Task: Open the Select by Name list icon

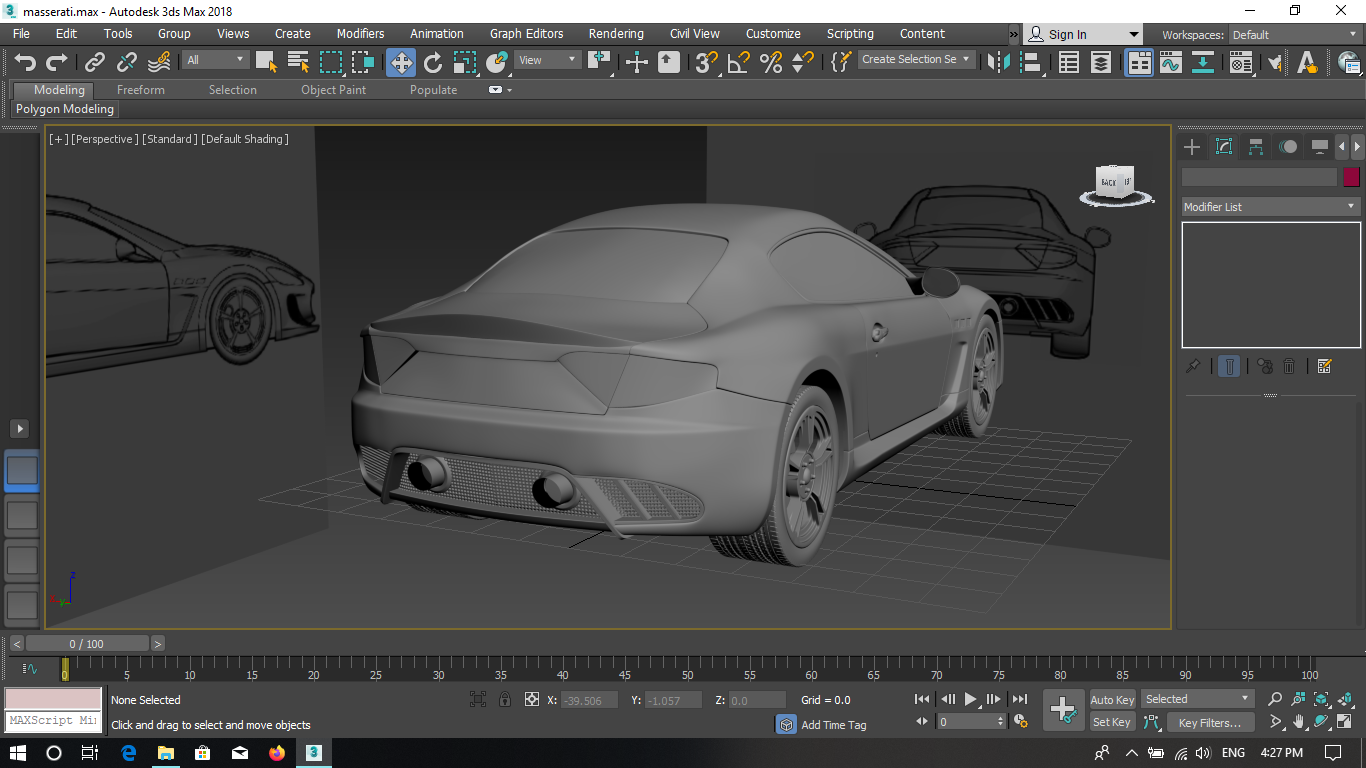Action: (x=298, y=63)
